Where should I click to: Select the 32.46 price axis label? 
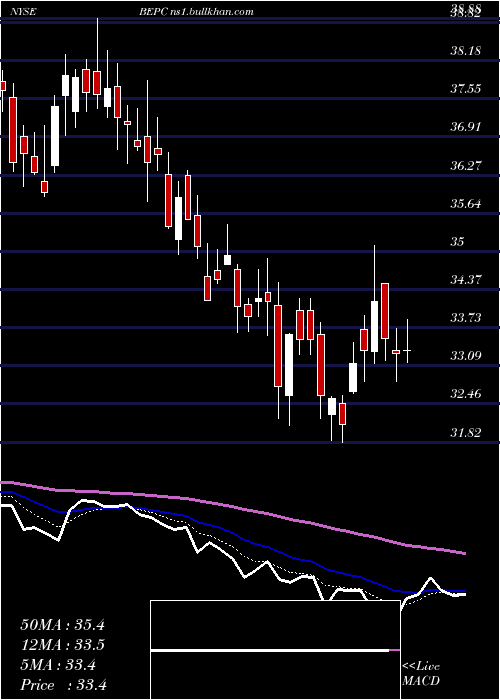coord(466,394)
